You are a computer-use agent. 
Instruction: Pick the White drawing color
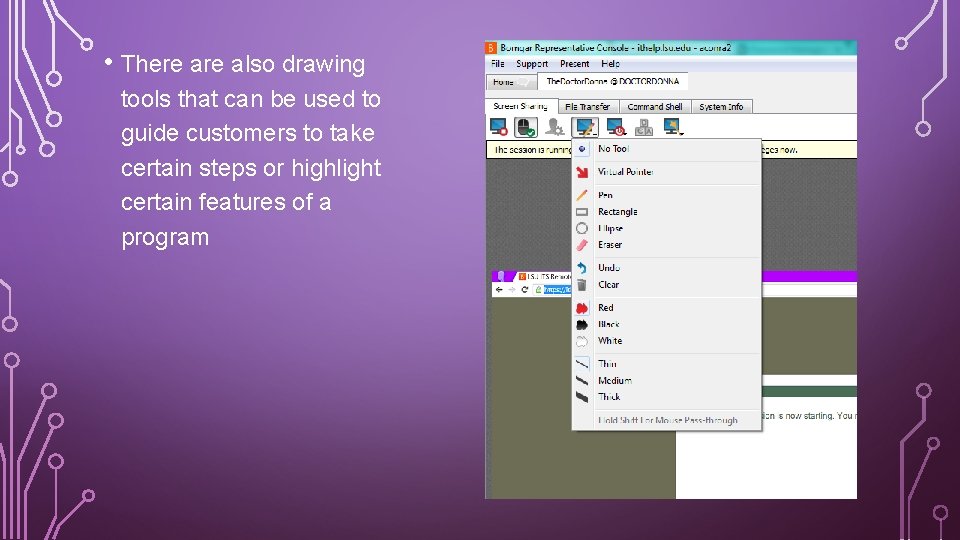(x=667, y=341)
